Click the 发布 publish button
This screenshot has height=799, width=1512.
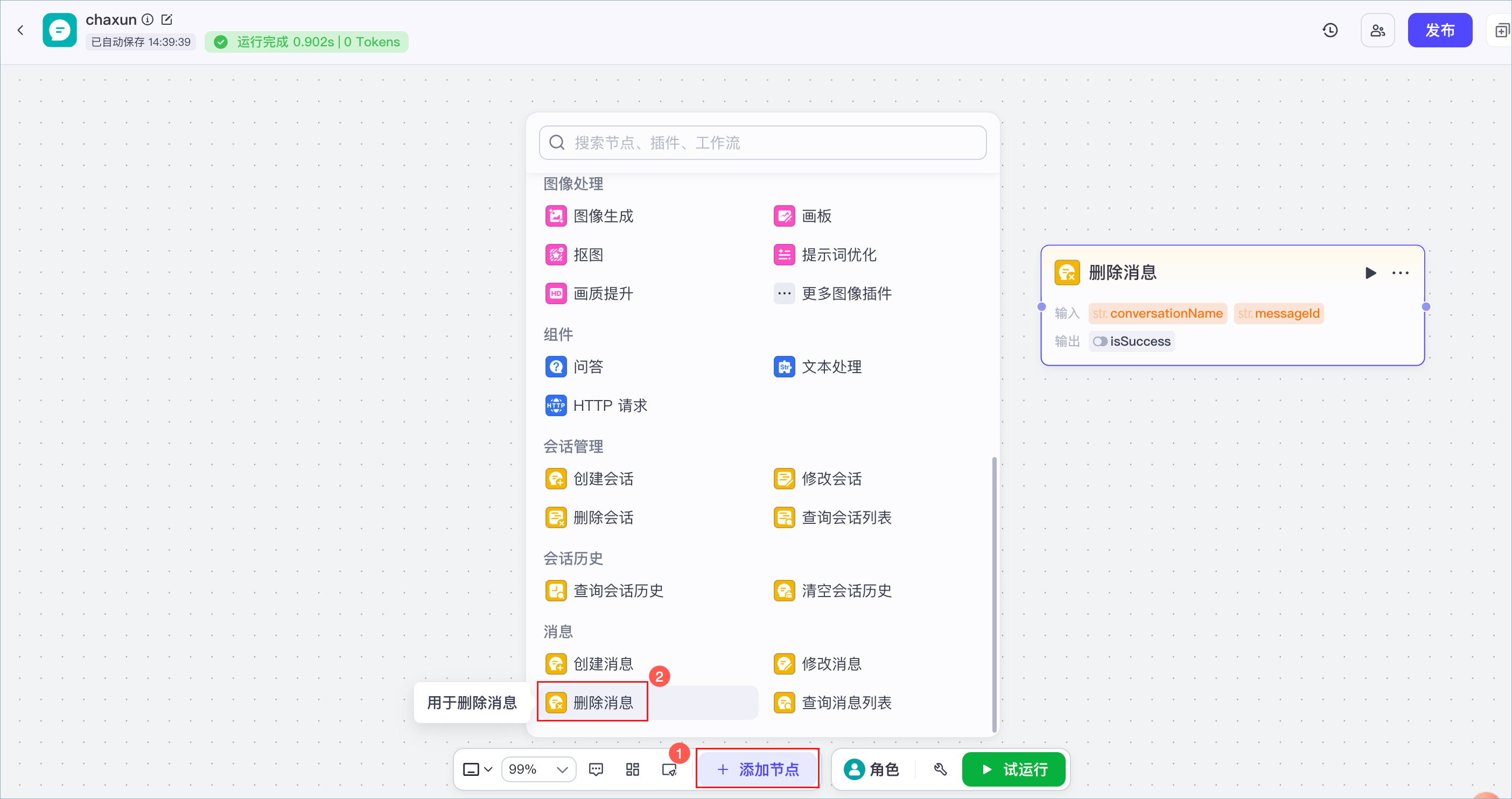coord(1439,31)
